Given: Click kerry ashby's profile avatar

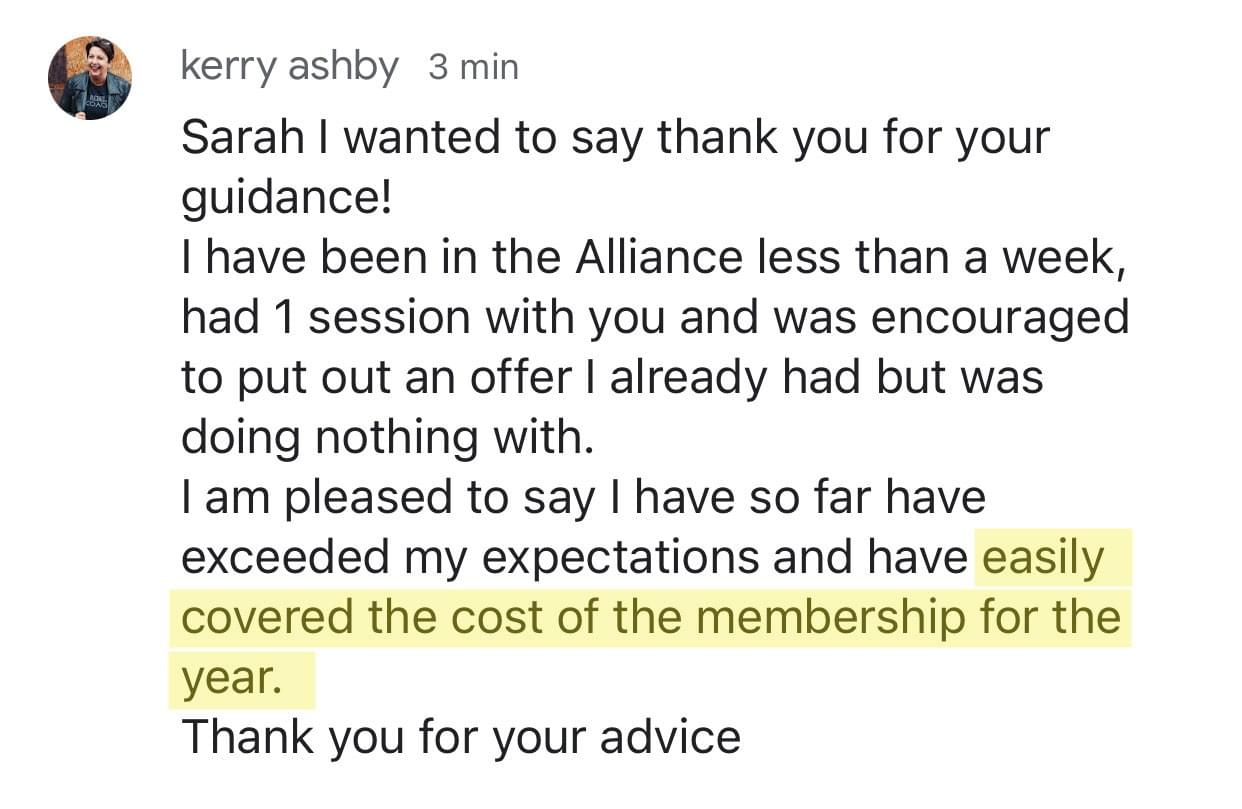Looking at the screenshot, I should [x=90, y=79].
